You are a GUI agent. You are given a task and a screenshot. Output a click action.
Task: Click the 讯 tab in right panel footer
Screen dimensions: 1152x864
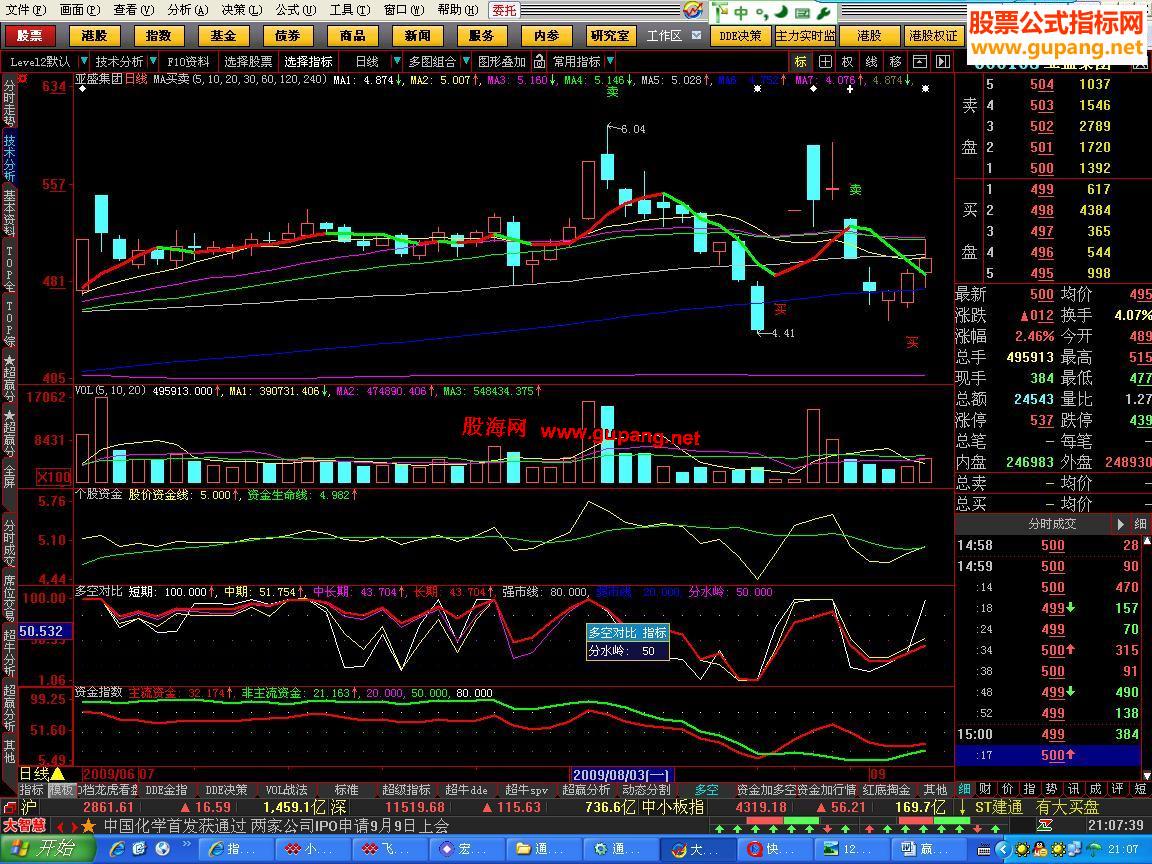coord(1073,789)
